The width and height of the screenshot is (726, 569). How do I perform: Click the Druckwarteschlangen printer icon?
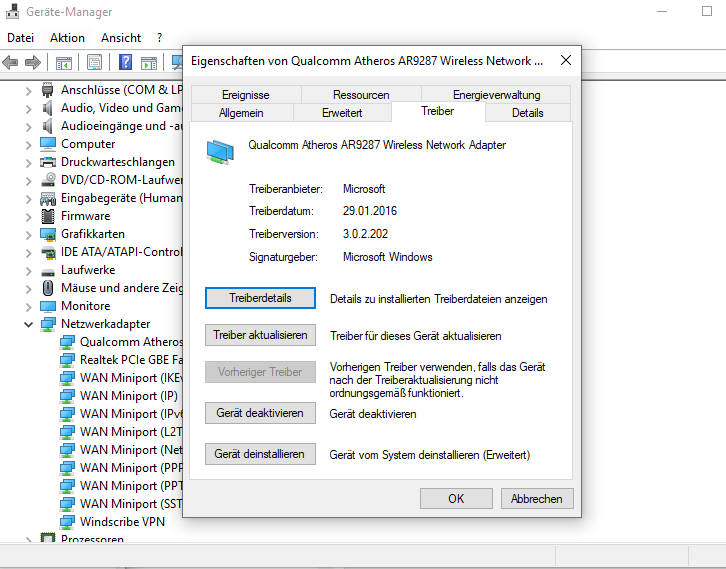click(x=48, y=162)
